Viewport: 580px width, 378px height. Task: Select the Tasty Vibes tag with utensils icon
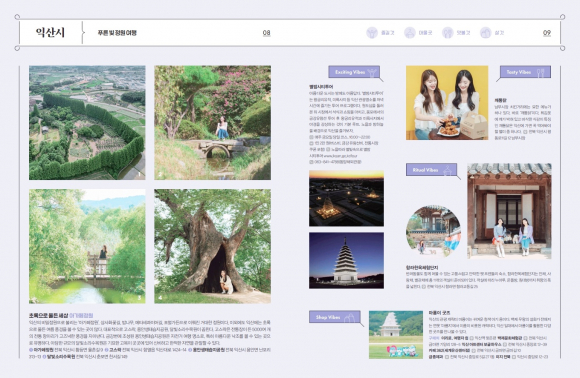pos(525,72)
